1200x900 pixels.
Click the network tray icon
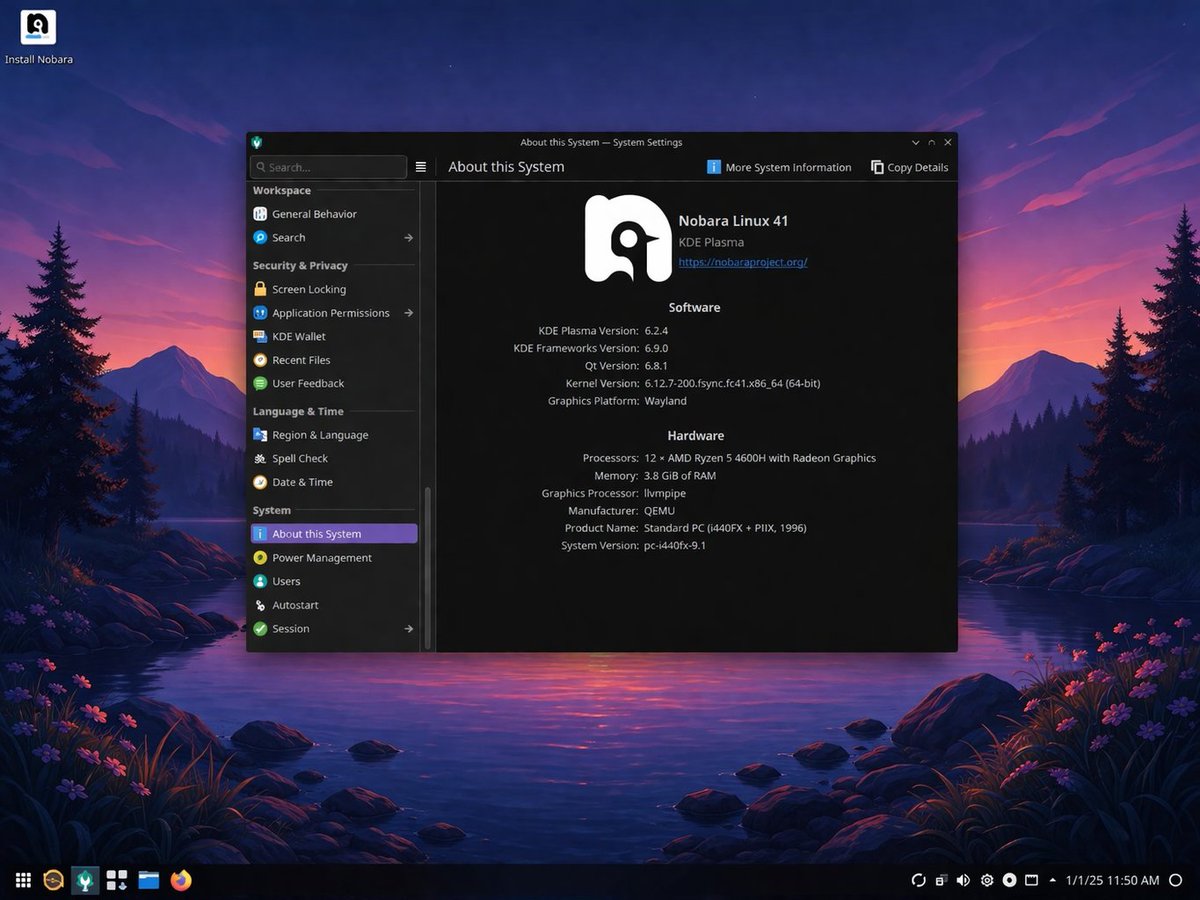coord(941,880)
